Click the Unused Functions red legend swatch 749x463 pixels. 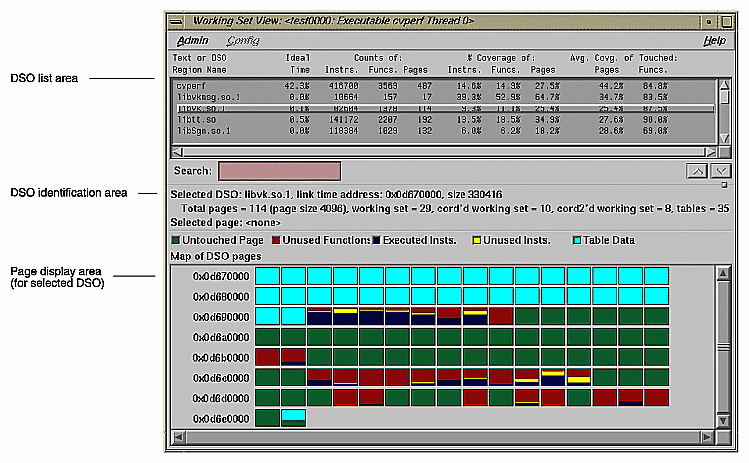pyautogui.click(x=278, y=240)
